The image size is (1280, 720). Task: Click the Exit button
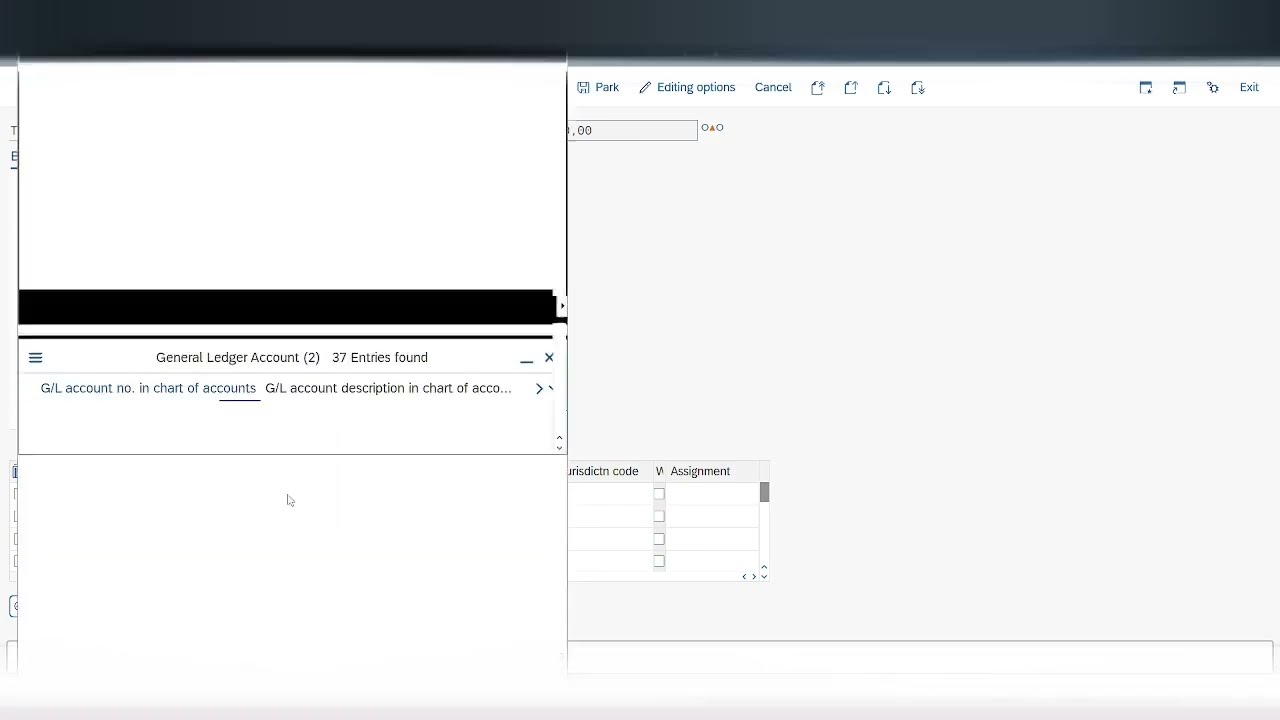click(x=1249, y=88)
